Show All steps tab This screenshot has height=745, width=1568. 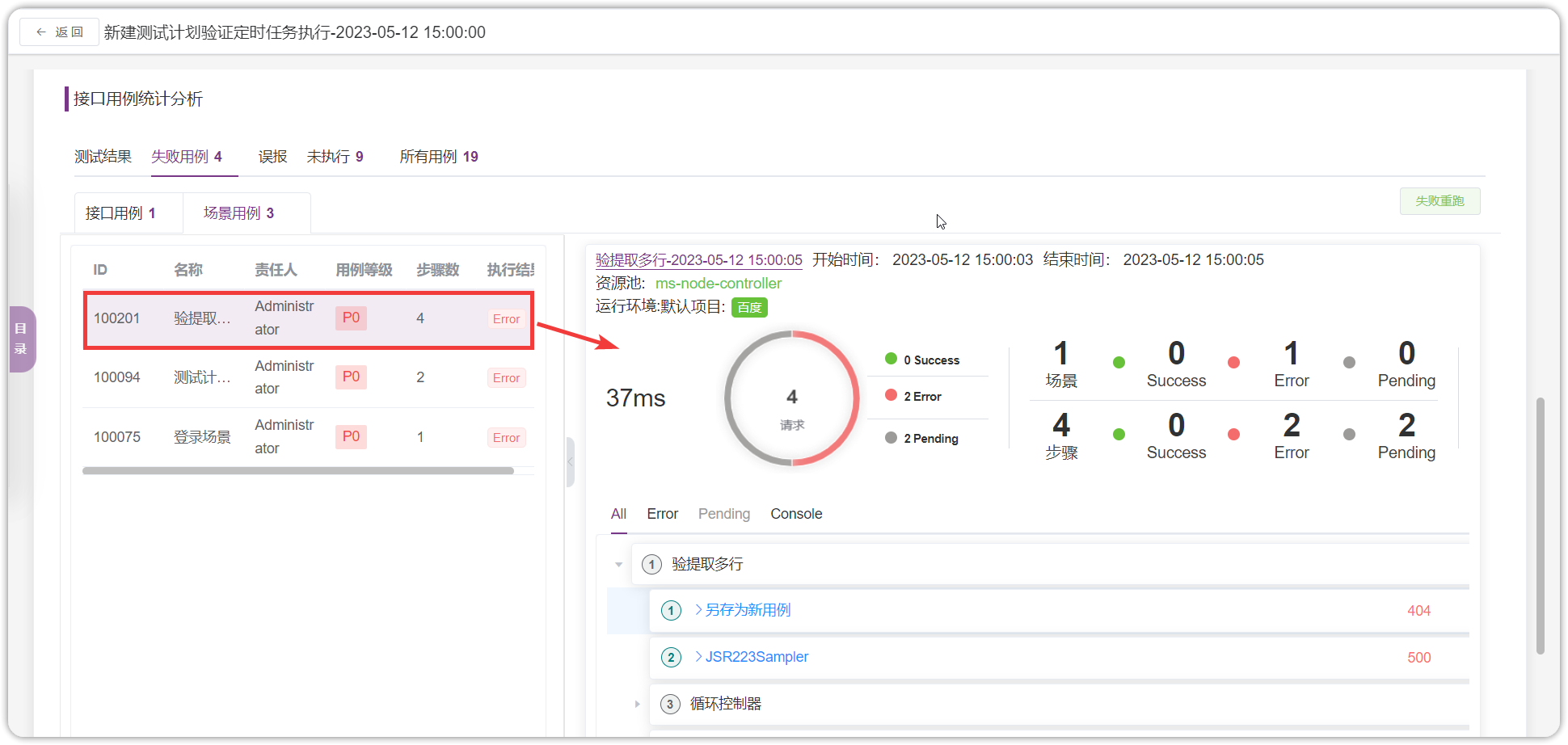click(x=619, y=514)
